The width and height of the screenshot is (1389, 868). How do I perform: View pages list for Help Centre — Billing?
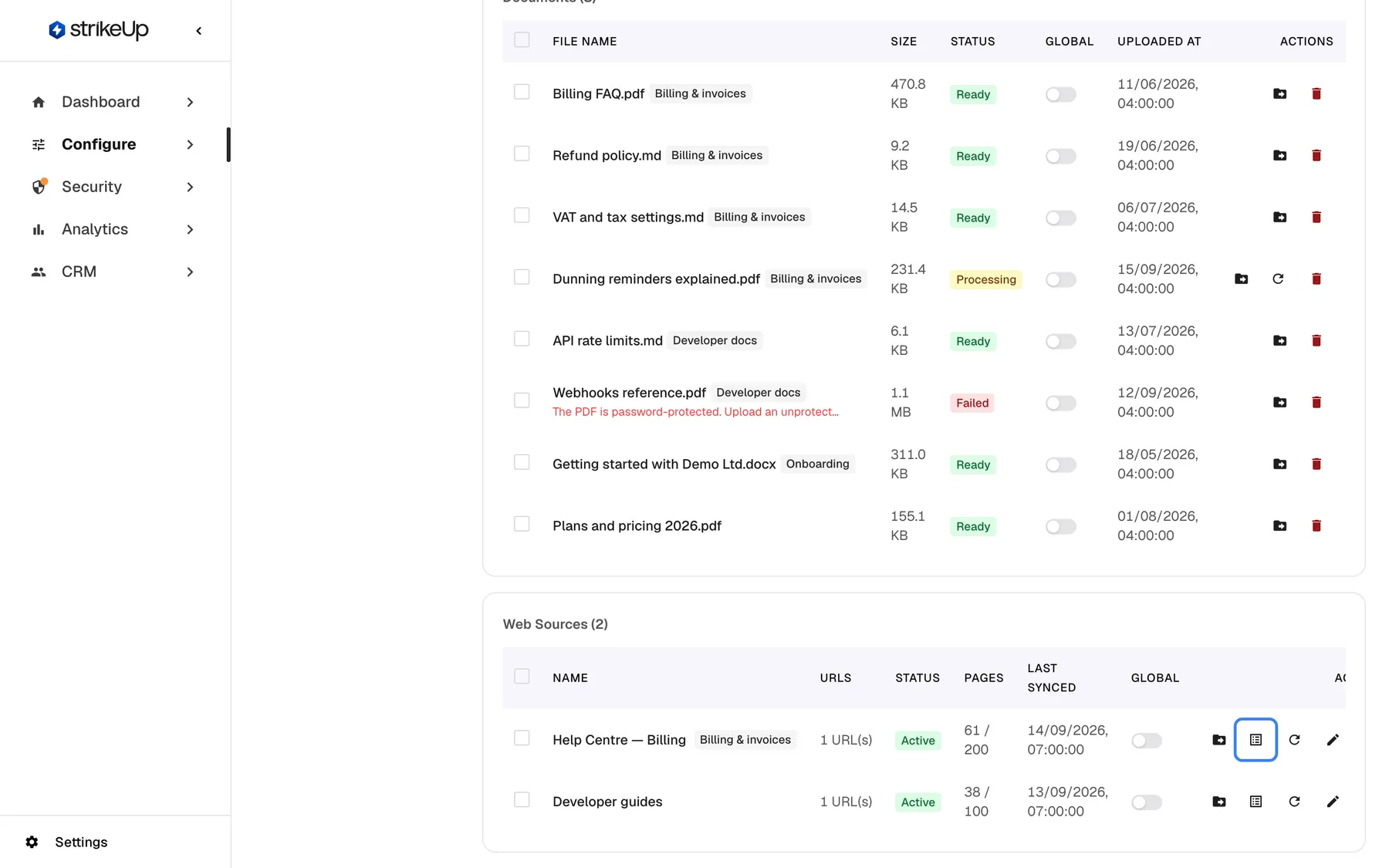click(1256, 740)
